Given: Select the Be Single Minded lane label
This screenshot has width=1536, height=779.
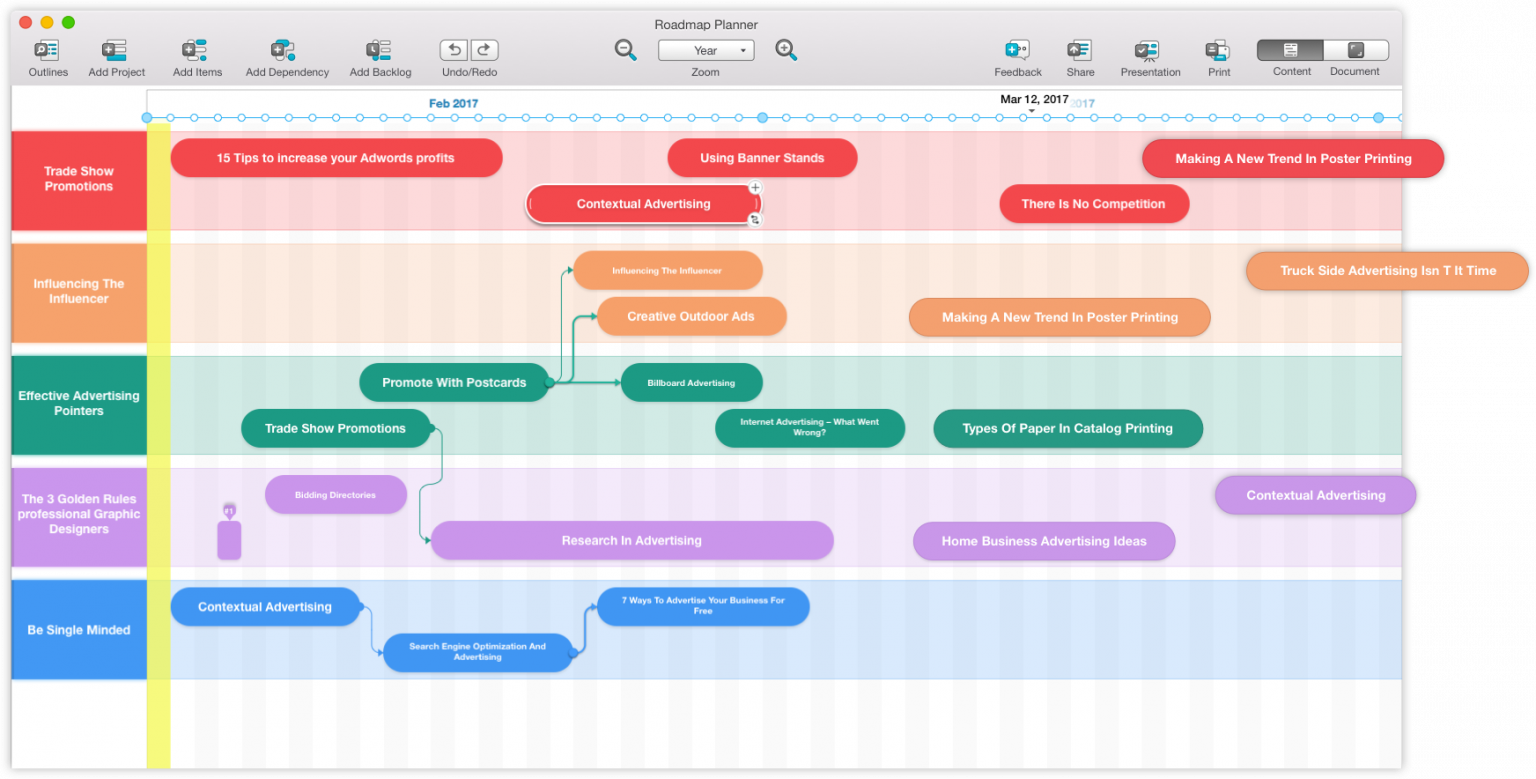Looking at the screenshot, I should [x=78, y=629].
